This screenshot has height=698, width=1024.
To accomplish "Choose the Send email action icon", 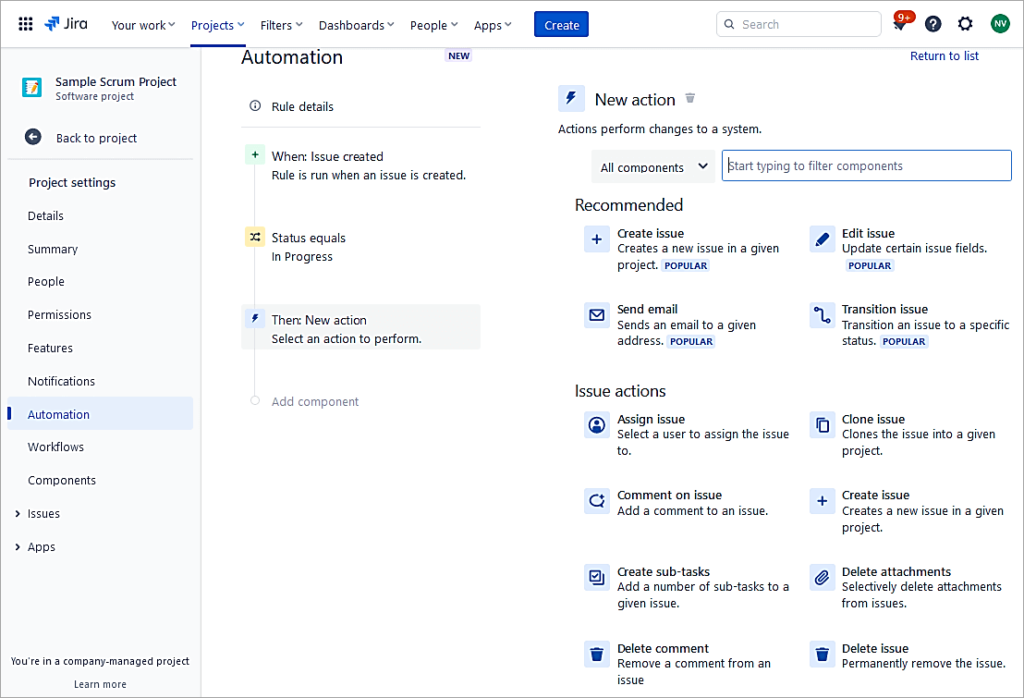I will coord(596,315).
